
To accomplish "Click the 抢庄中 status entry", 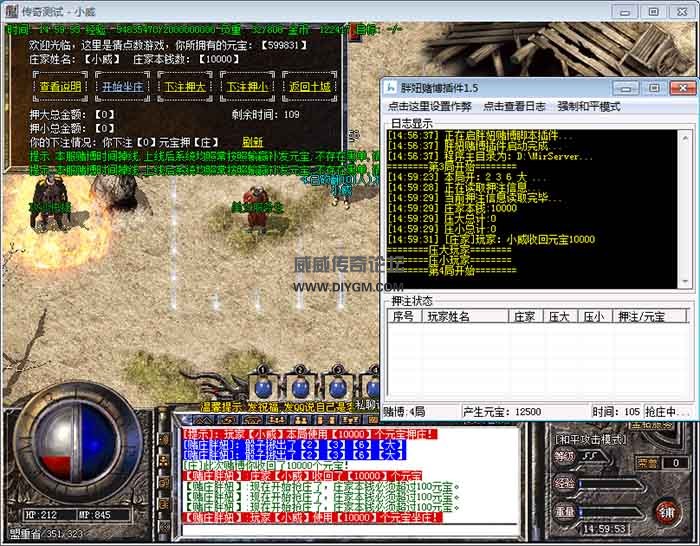I will [665, 412].
